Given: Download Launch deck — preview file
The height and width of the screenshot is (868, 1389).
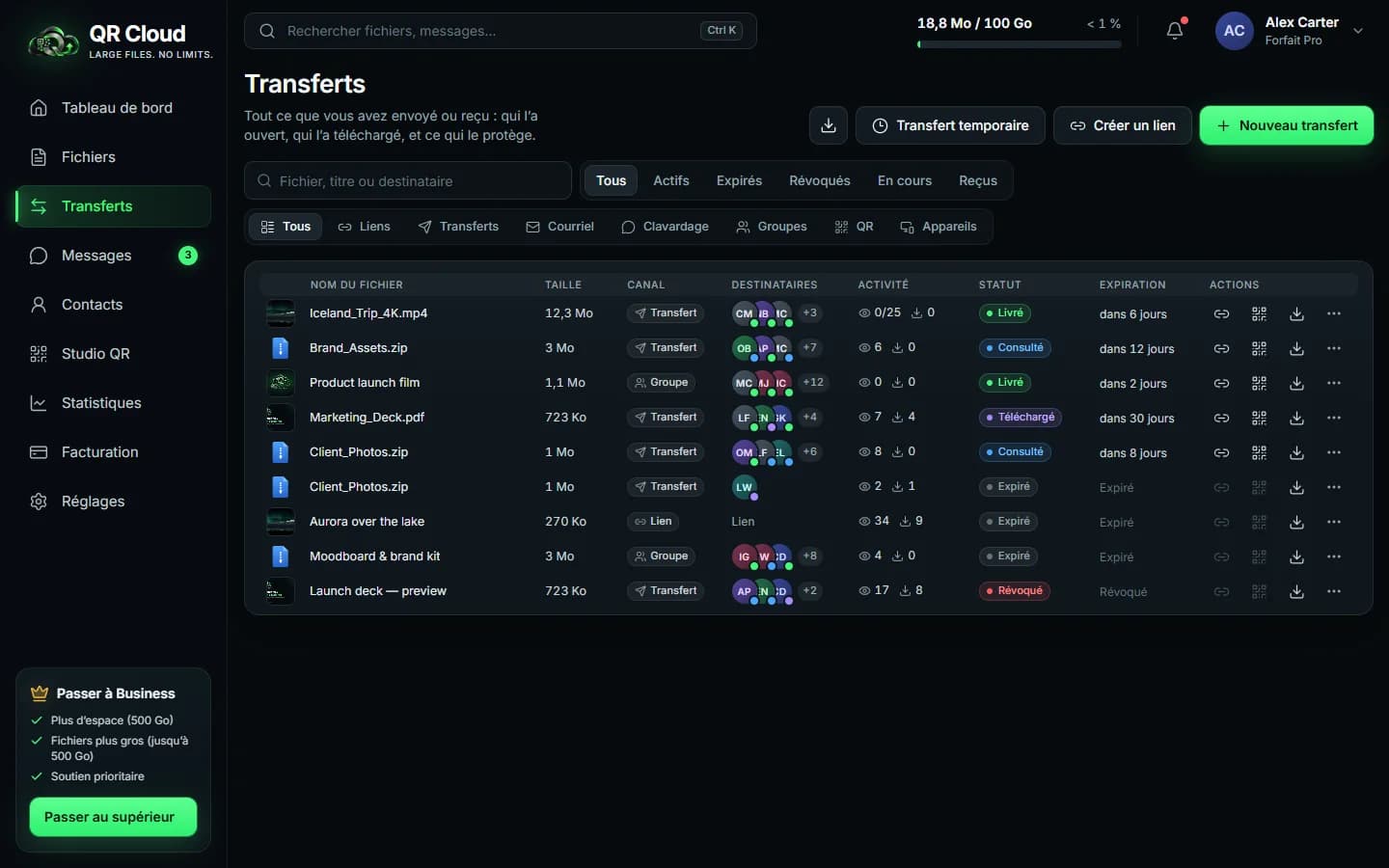Looking at the screenshot, I should [1296, 591].
